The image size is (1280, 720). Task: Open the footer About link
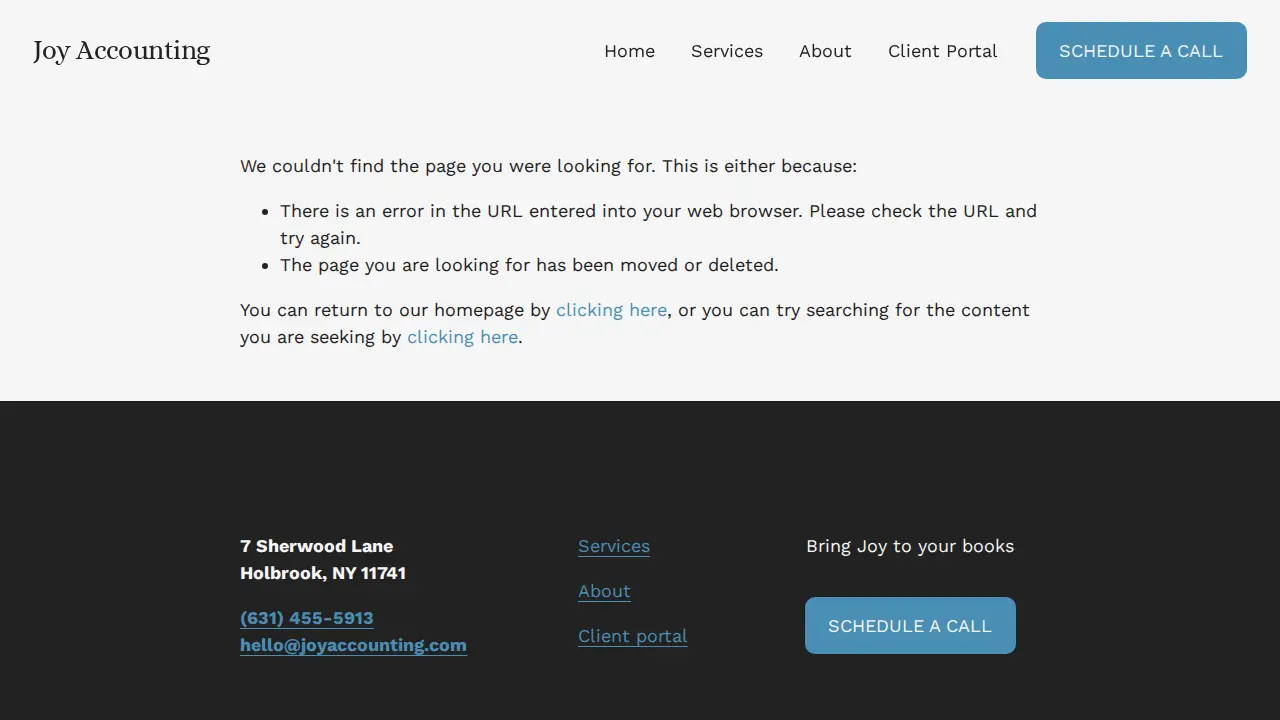pyautogui.click(x=604, y=591)
